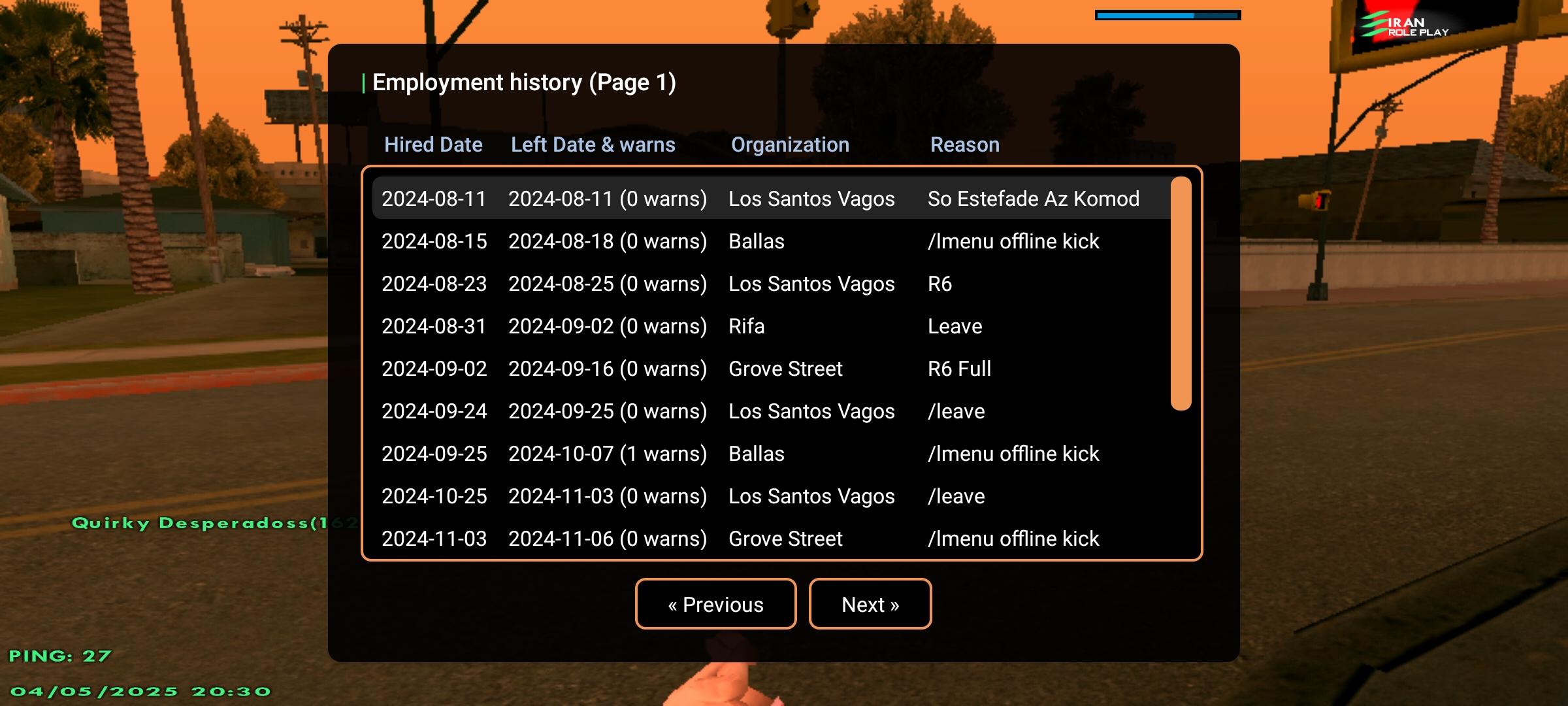
Task: Select the Rifa employment row
Action: (771, 326)
